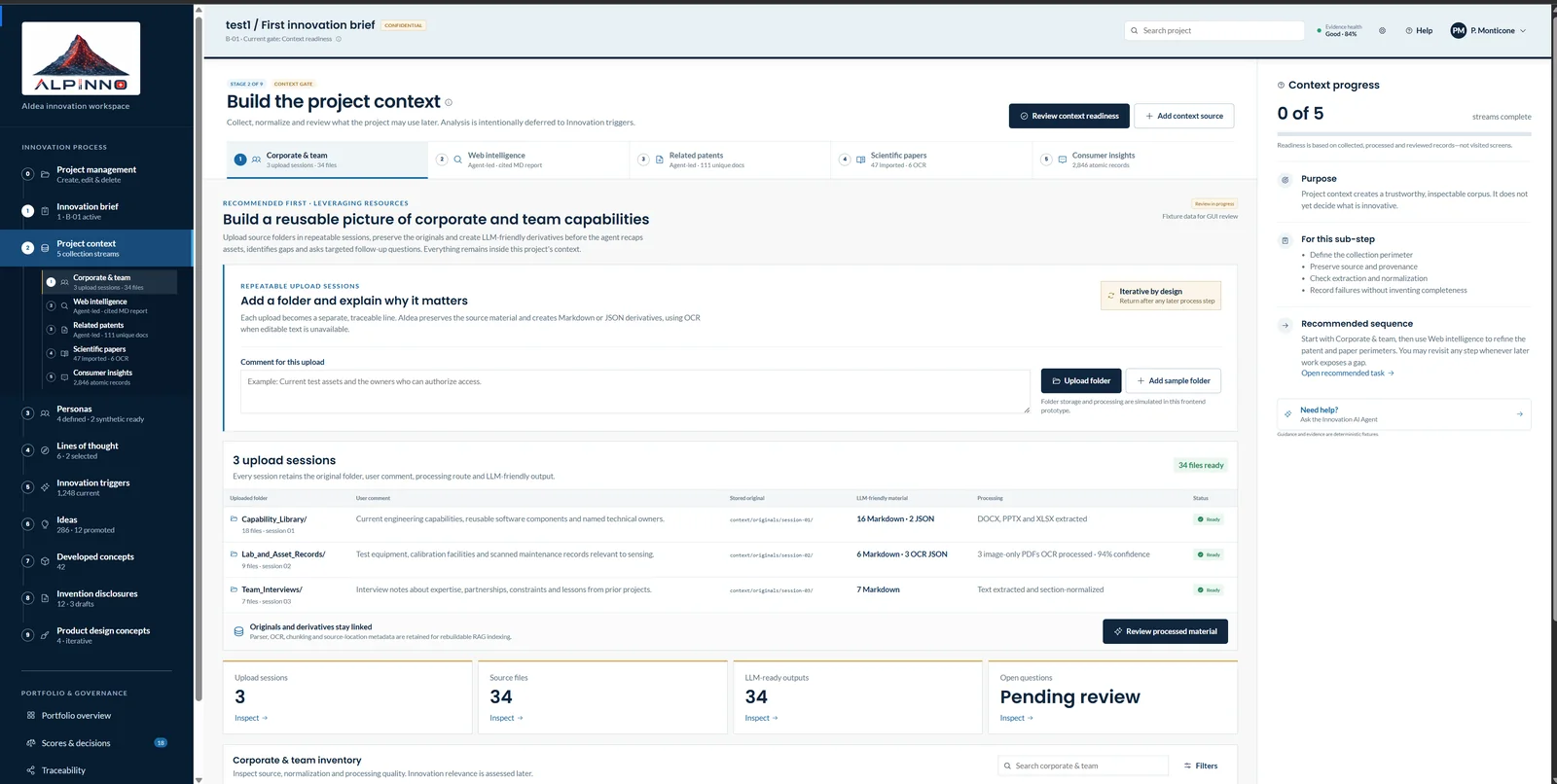Click Context progress header icon
Screen dimensions: 1557x784
tap(1281, 86)
